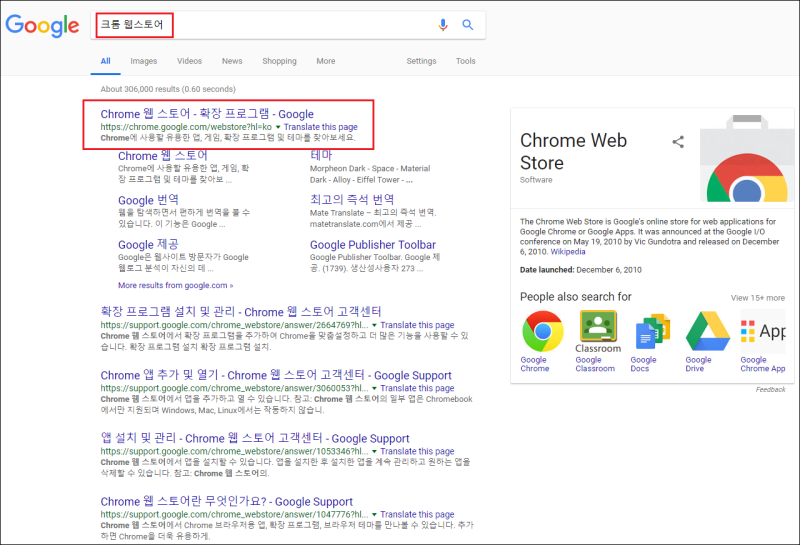The image size is (800, 545).
Task: Open the 테마 sitelink
Action: pos(321,156)
